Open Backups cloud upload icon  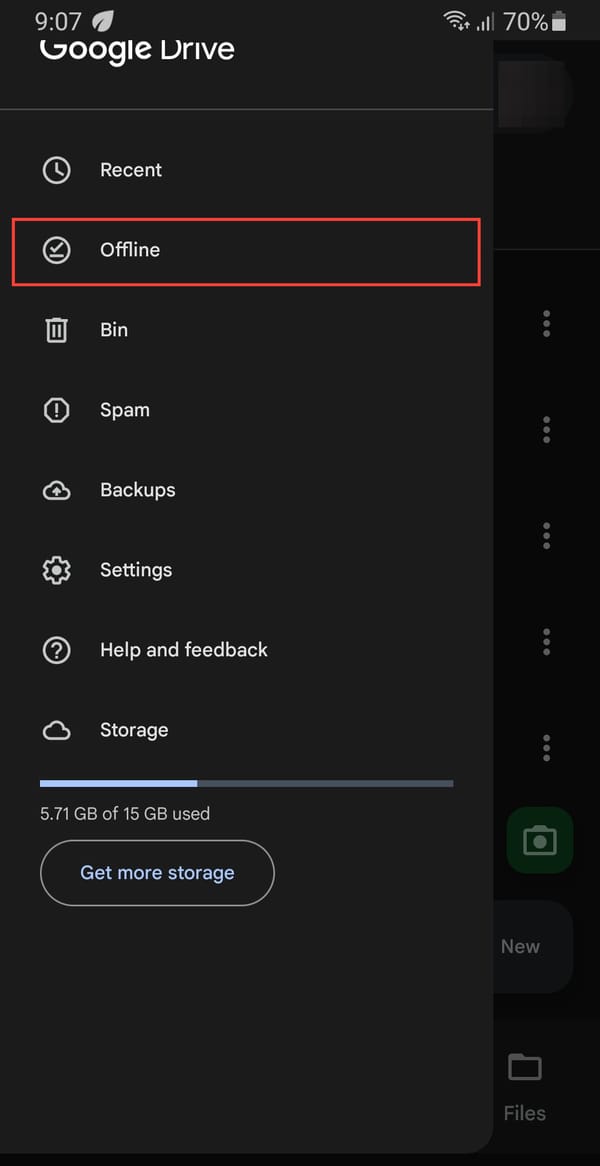[x=57, y=490]
